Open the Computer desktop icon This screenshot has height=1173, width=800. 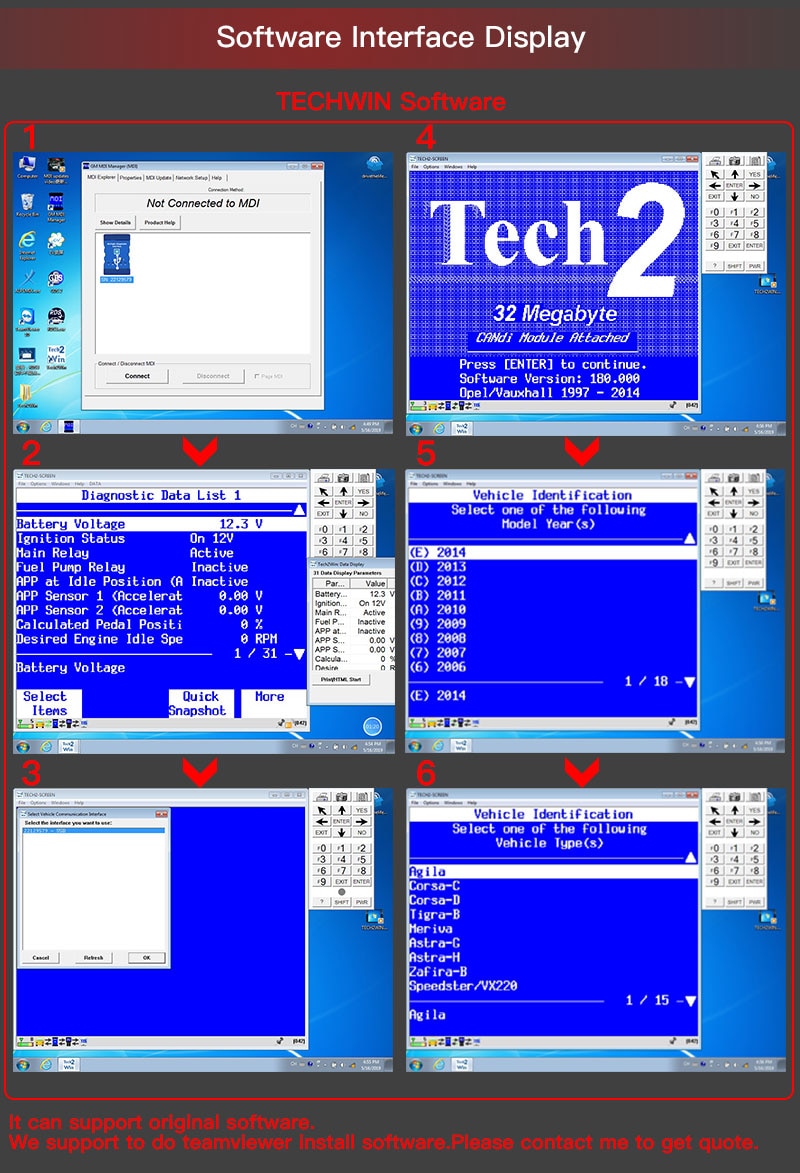tap(28, 168)
